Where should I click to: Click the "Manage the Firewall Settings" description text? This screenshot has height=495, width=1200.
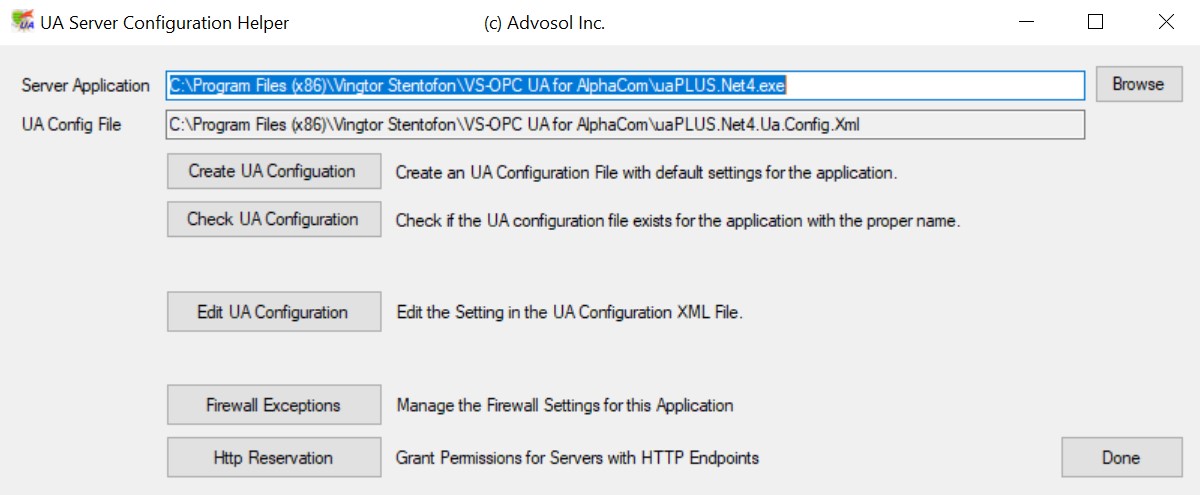point(565,405)
